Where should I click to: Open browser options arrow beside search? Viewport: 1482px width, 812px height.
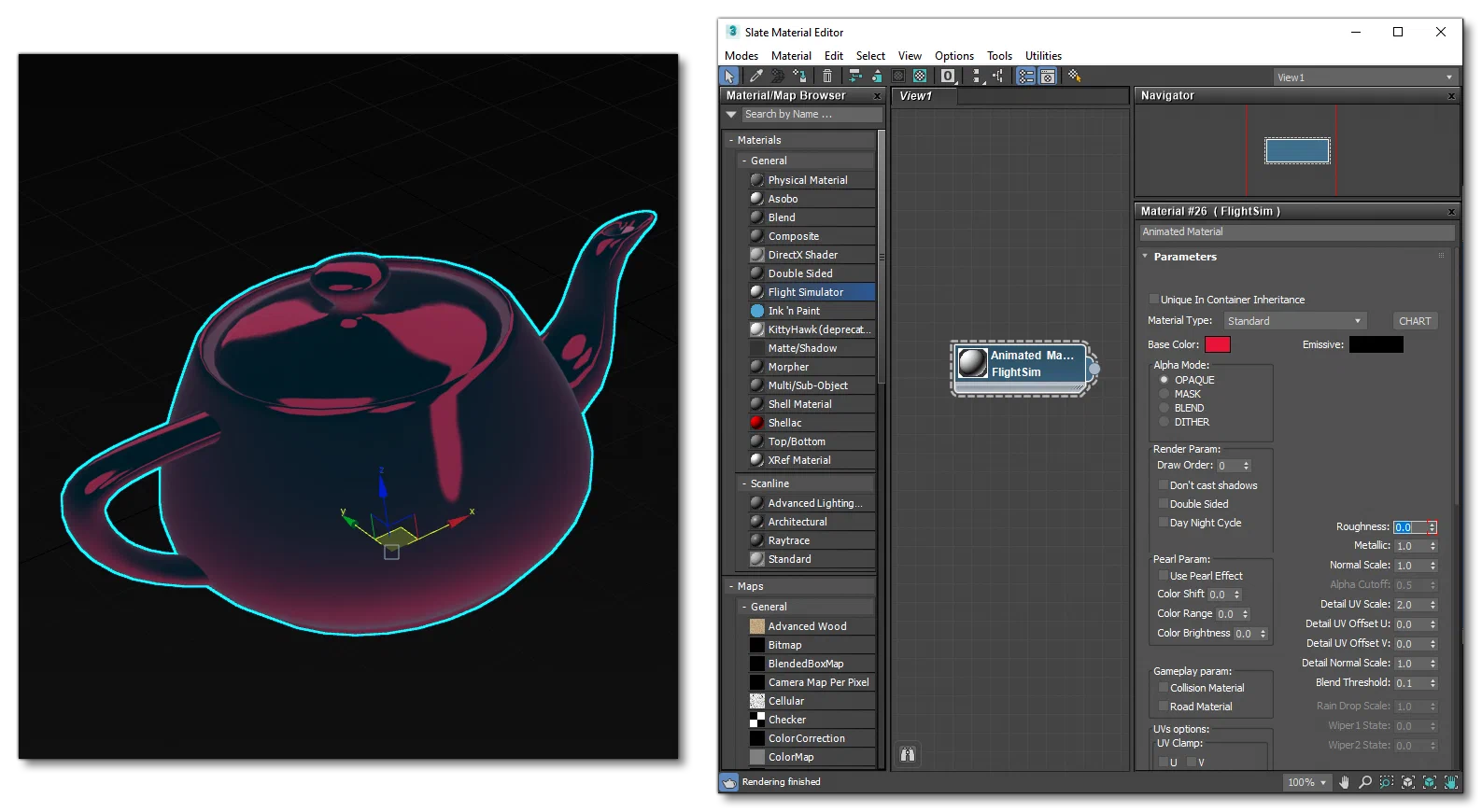[731, 114]
